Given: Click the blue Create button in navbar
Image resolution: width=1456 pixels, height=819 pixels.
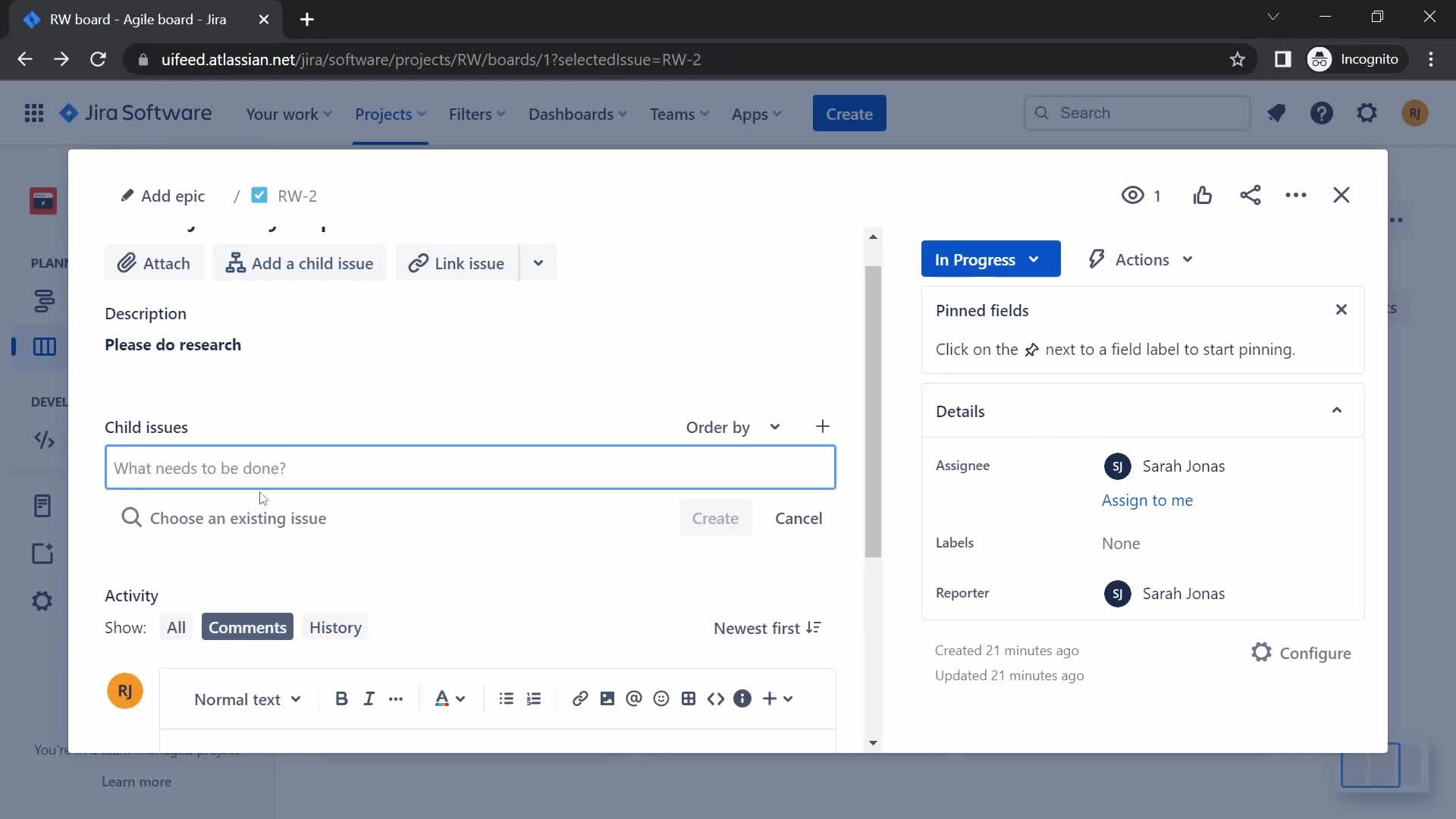Looking at the screenshot, I should coord(849,114).
